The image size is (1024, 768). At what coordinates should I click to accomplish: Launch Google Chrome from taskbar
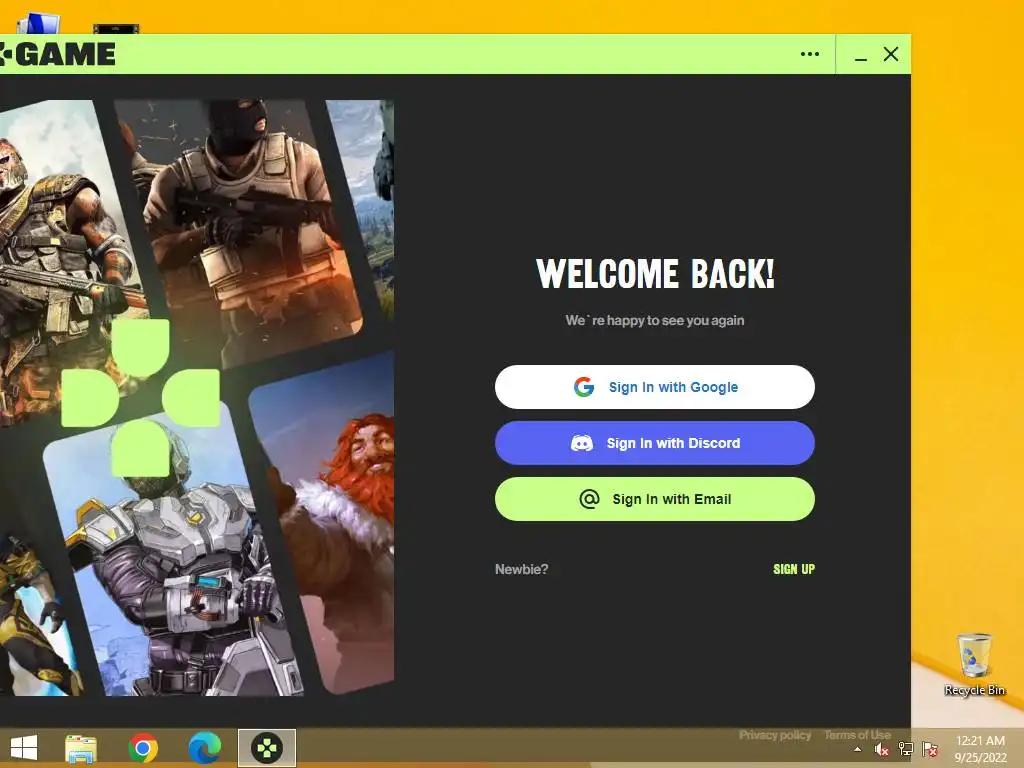(x=143, y=748)
